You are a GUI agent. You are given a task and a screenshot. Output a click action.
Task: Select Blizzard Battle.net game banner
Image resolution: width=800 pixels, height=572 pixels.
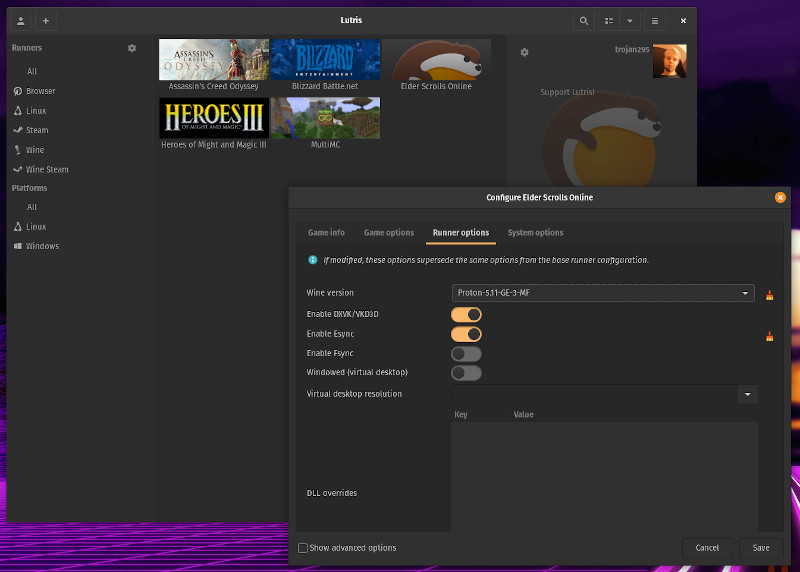[x=325, y=60]
